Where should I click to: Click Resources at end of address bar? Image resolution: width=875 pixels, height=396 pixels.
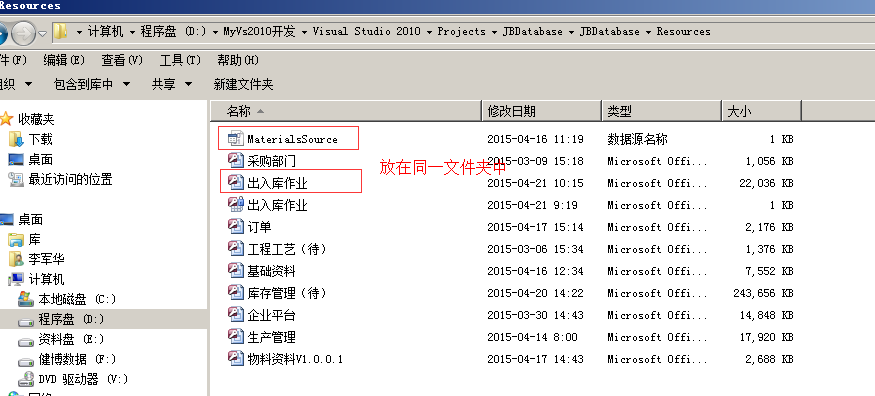[684, 32]
